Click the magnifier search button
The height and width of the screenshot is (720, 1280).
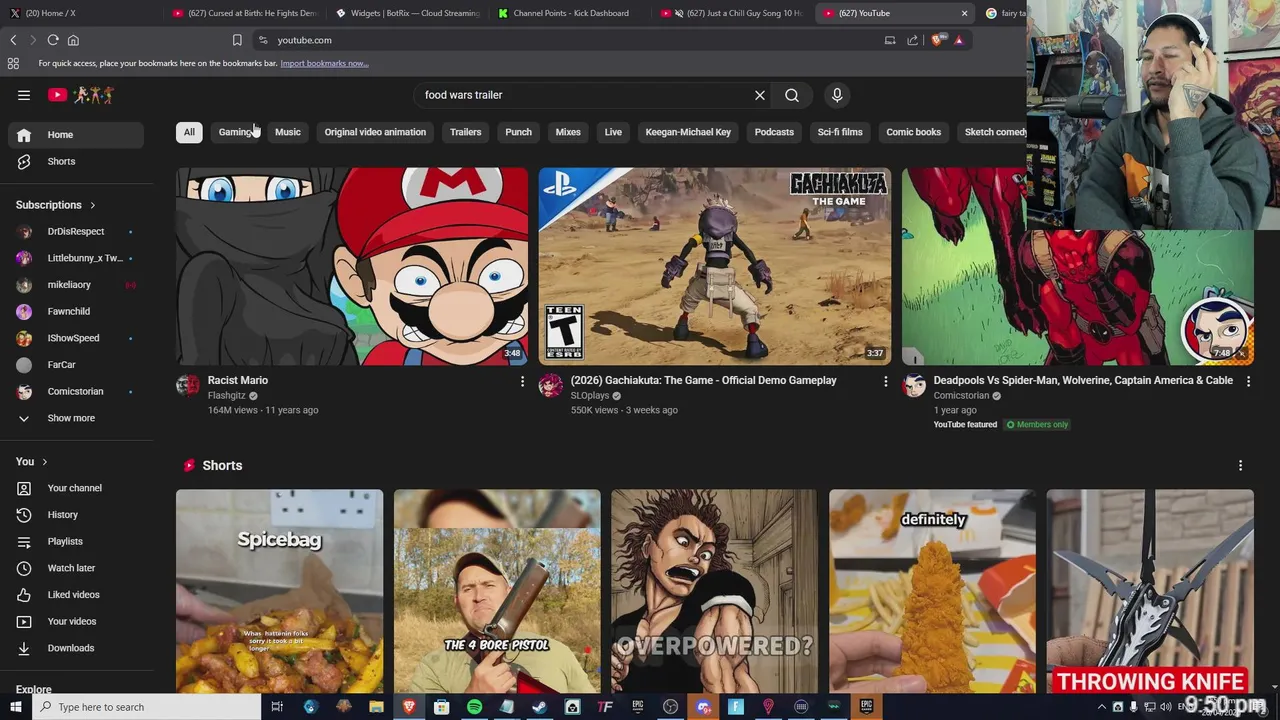pyautogui.click(x=792, y=95)
